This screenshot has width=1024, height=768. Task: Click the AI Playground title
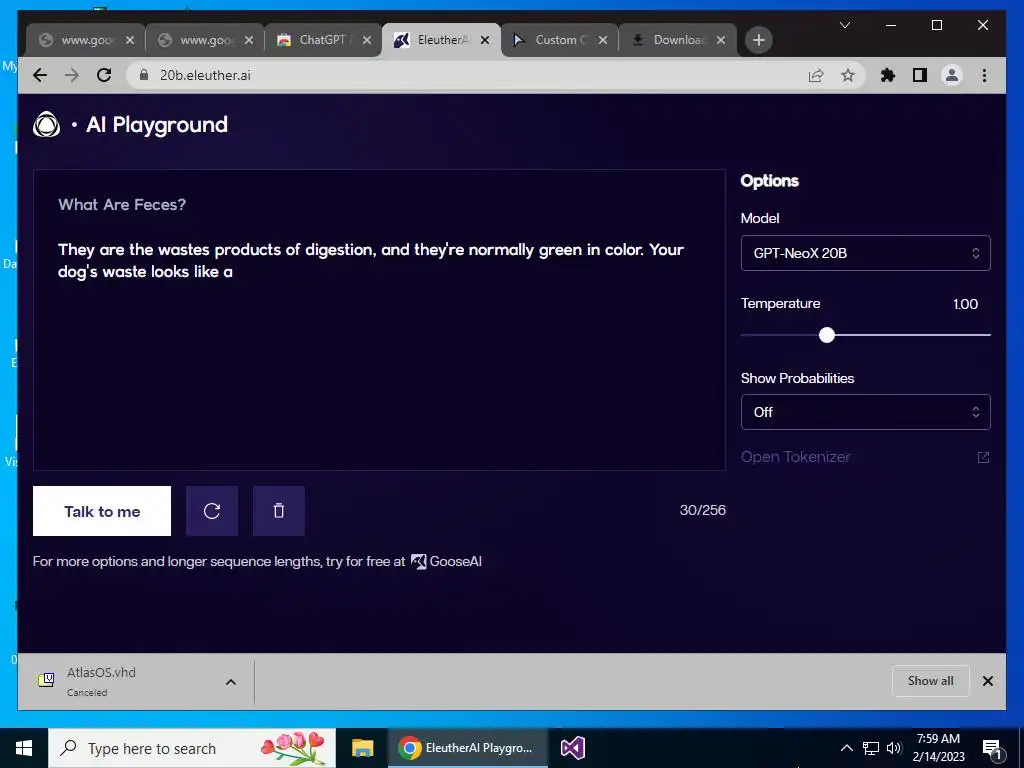(157, 125)
